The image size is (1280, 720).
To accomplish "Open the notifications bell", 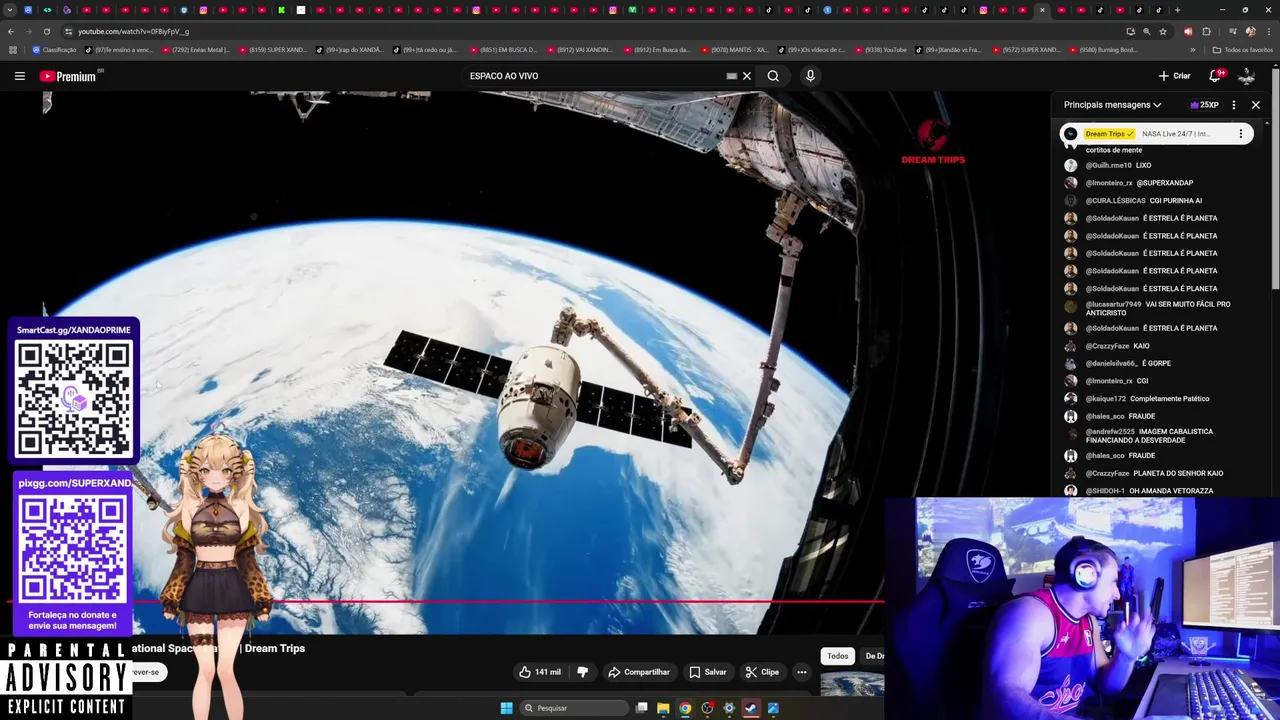I will (1216, 76).
